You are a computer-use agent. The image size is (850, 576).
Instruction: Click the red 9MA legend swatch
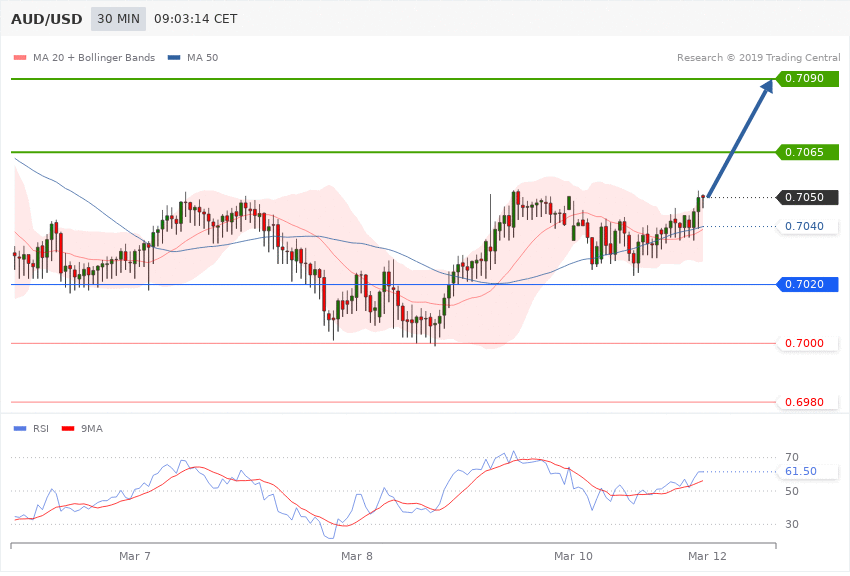68,429
